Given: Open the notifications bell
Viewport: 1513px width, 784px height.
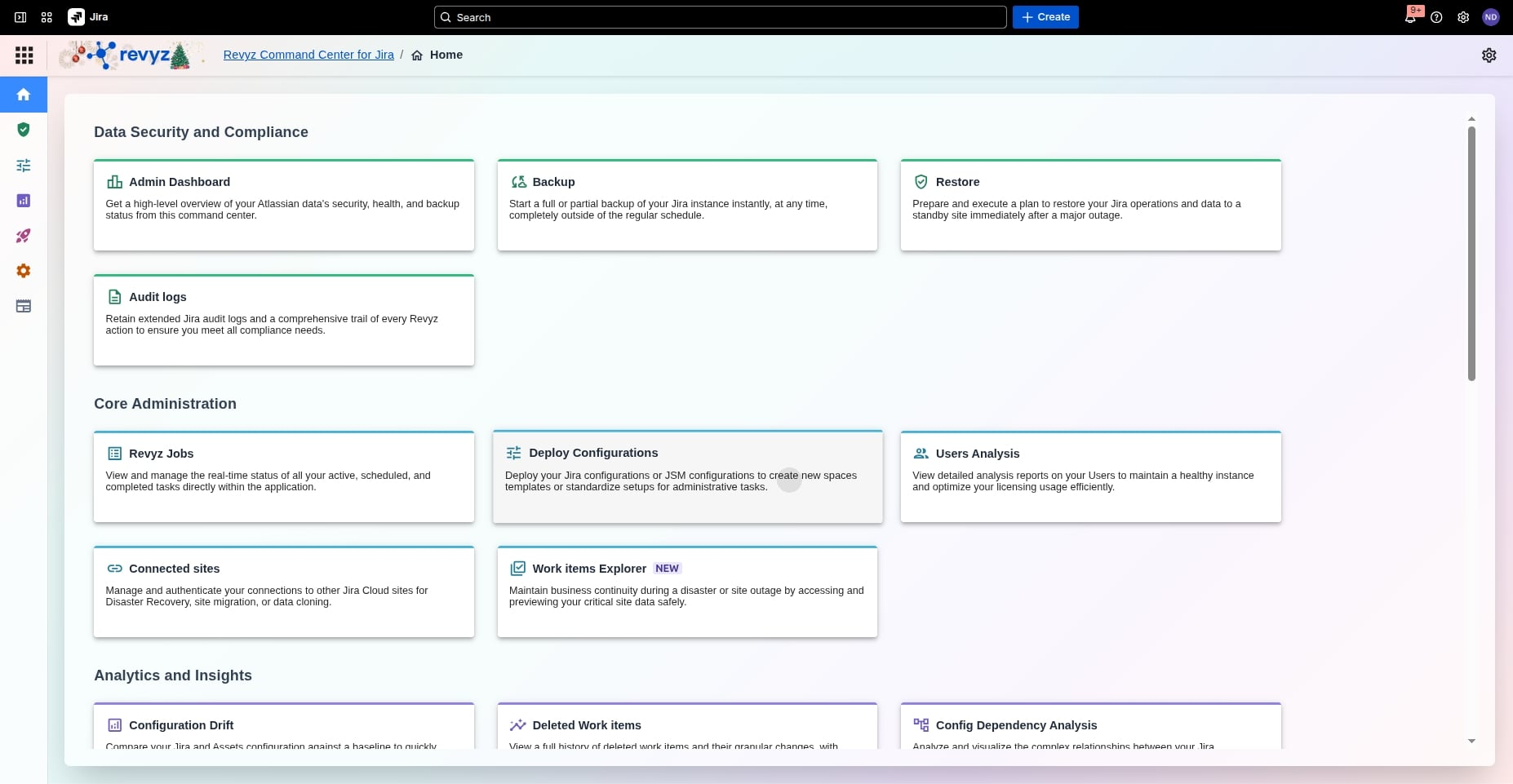Looking at the screenshot, I should point(1410,17).
